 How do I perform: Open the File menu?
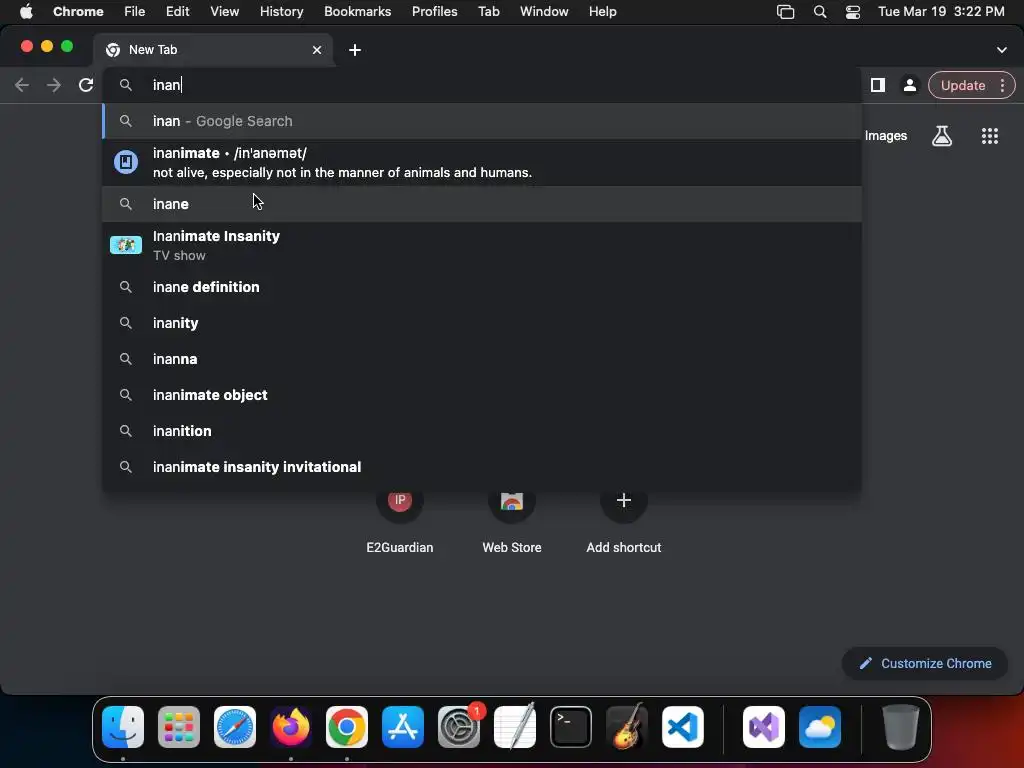135,11
